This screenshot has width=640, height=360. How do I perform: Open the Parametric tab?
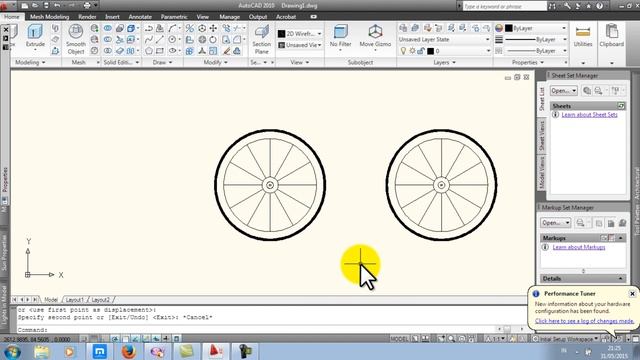[174, 17]
